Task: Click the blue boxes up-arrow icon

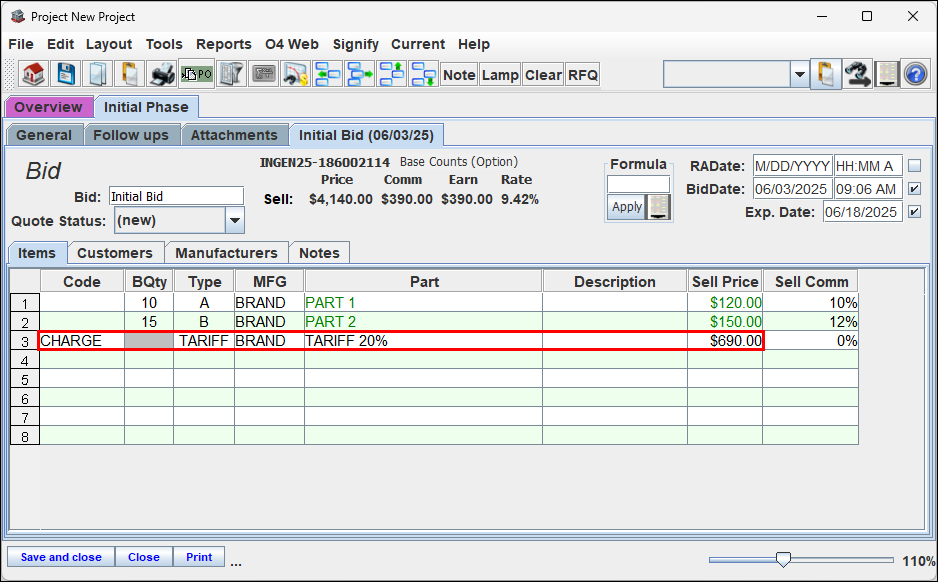Action: (x=391, y=75)
